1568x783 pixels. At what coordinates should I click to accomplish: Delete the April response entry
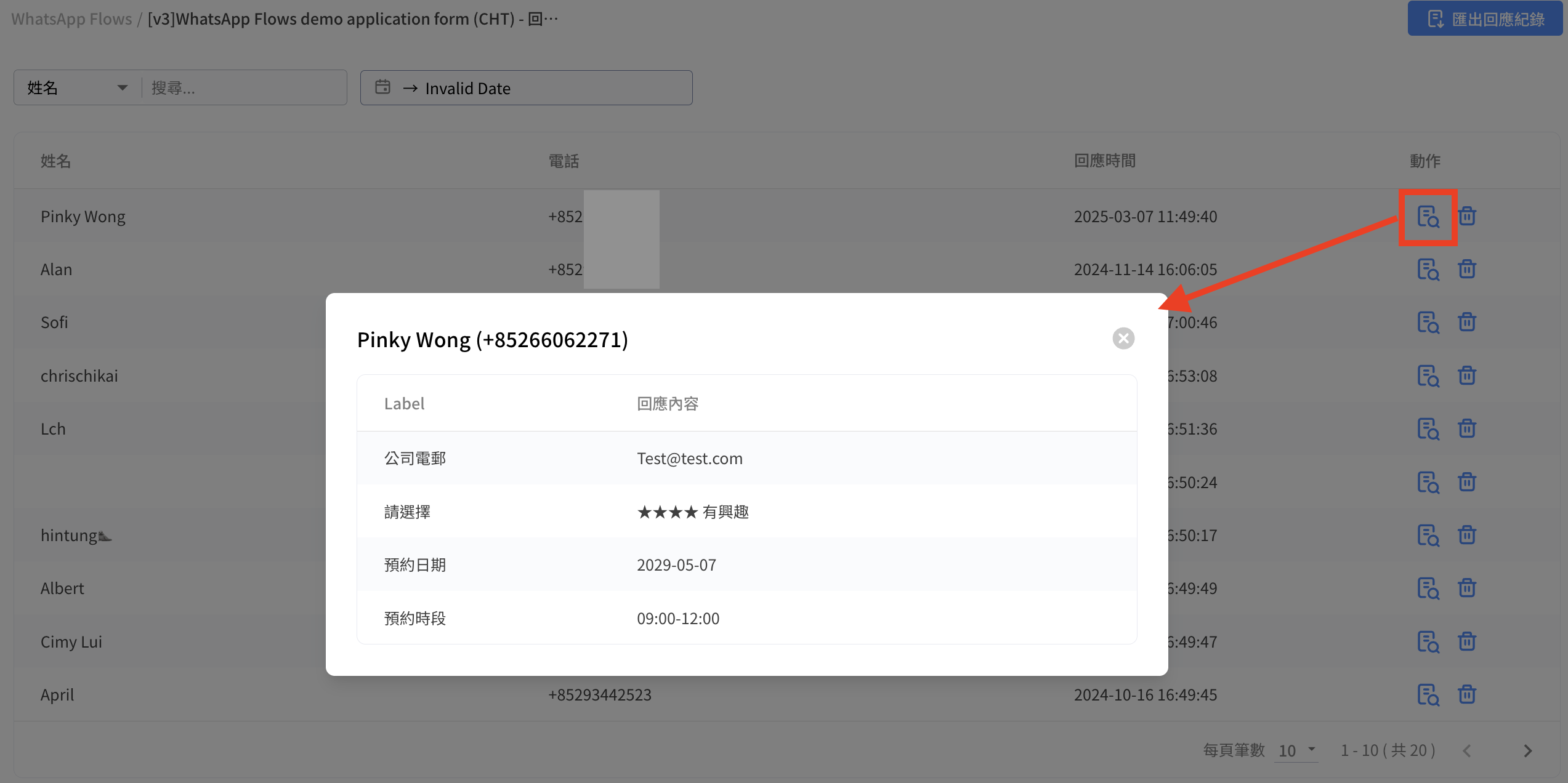click(1467, 694)
